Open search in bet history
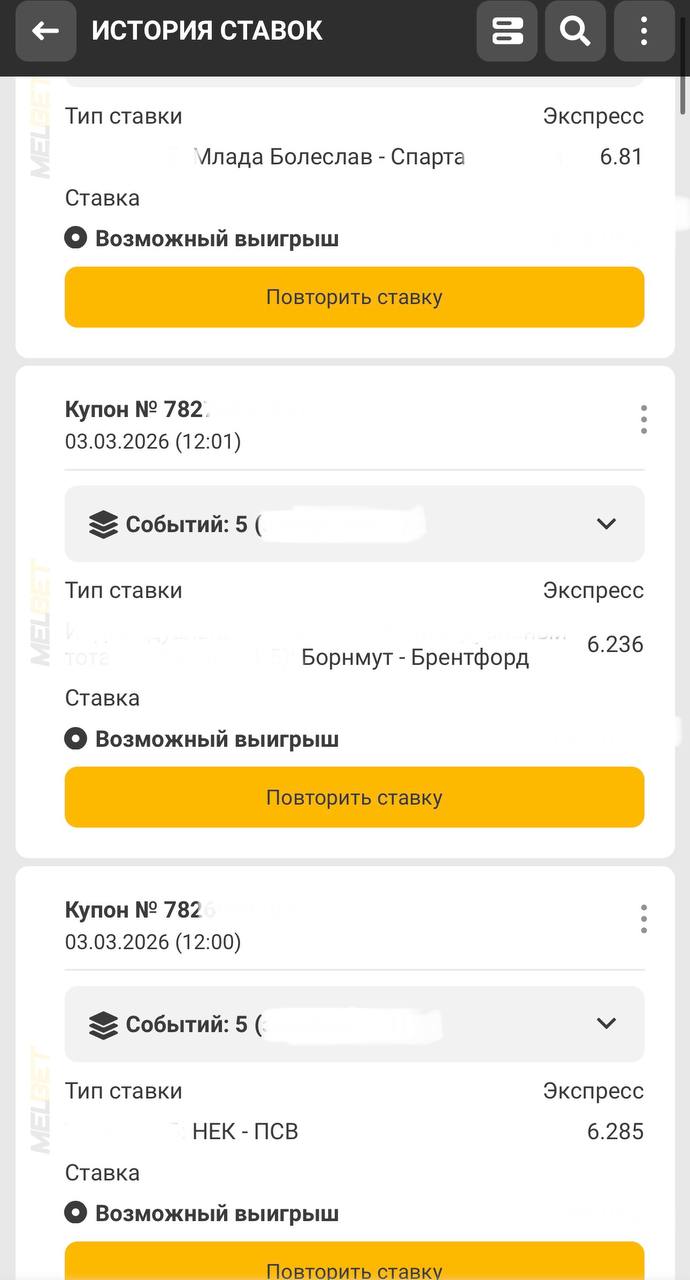This screenshot has width=690, height=1280. coord(575,32)
